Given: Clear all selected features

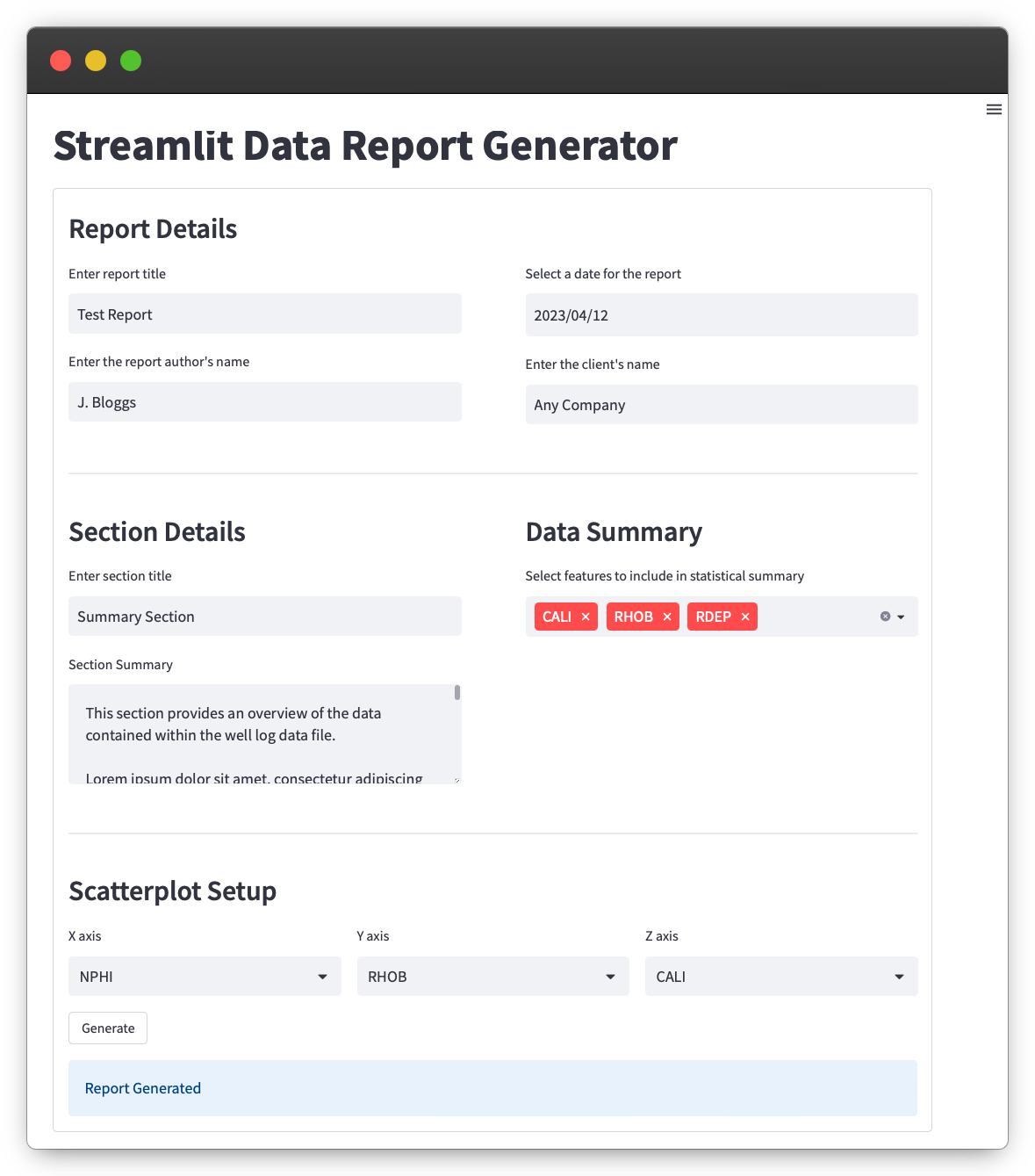Looking at the screenshot, I should coord(885,617).
